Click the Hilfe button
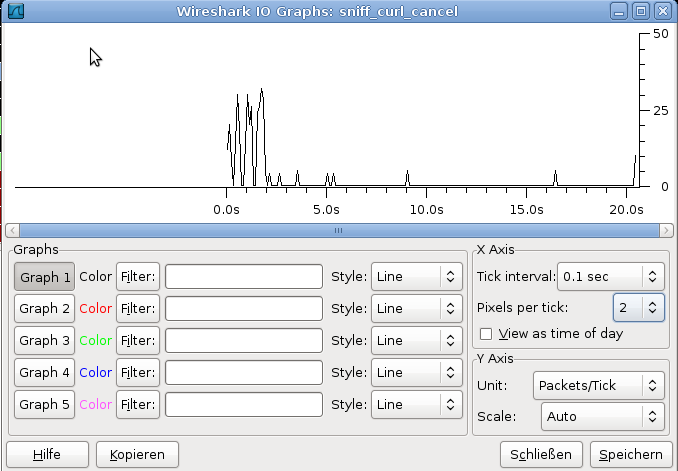678x471 pixels. [x=47, y=455]
